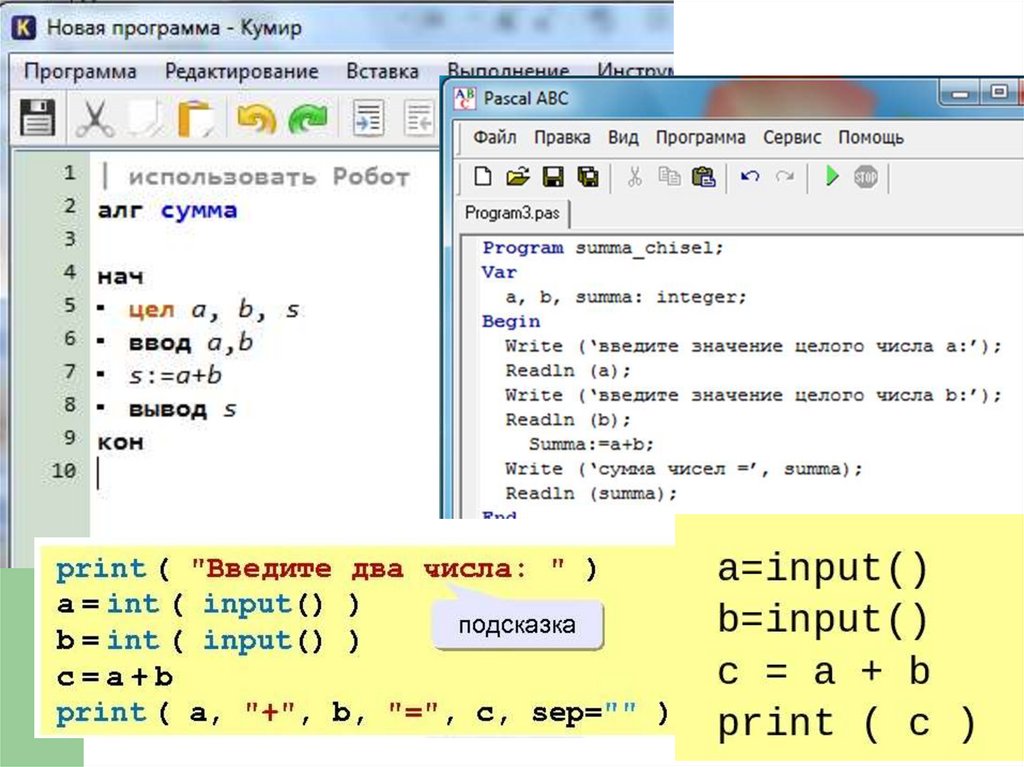
Task: Select the Program3.pas tab
Action: coord(513,214)
